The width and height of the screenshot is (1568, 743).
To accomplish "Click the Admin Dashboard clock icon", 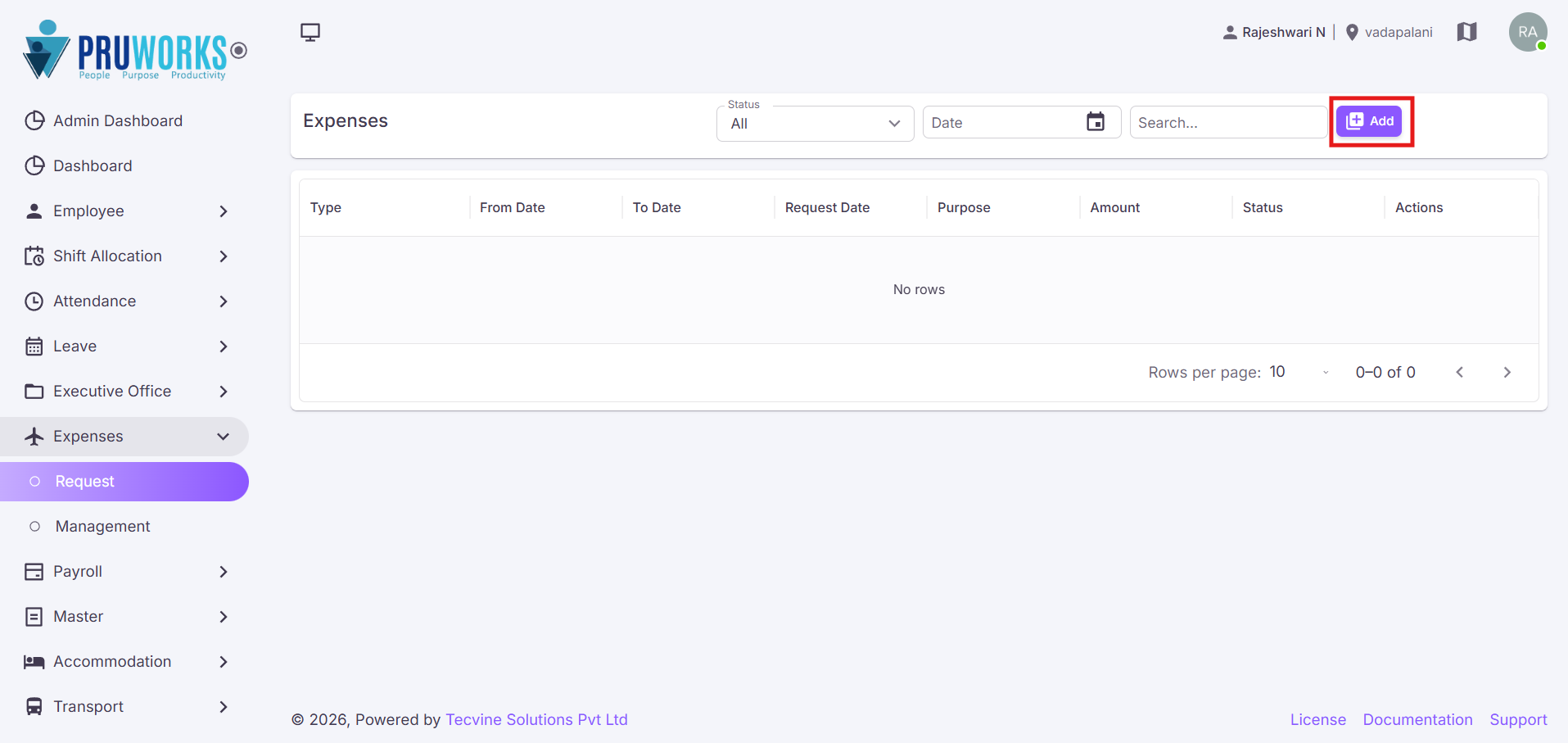I will (34, 120).
